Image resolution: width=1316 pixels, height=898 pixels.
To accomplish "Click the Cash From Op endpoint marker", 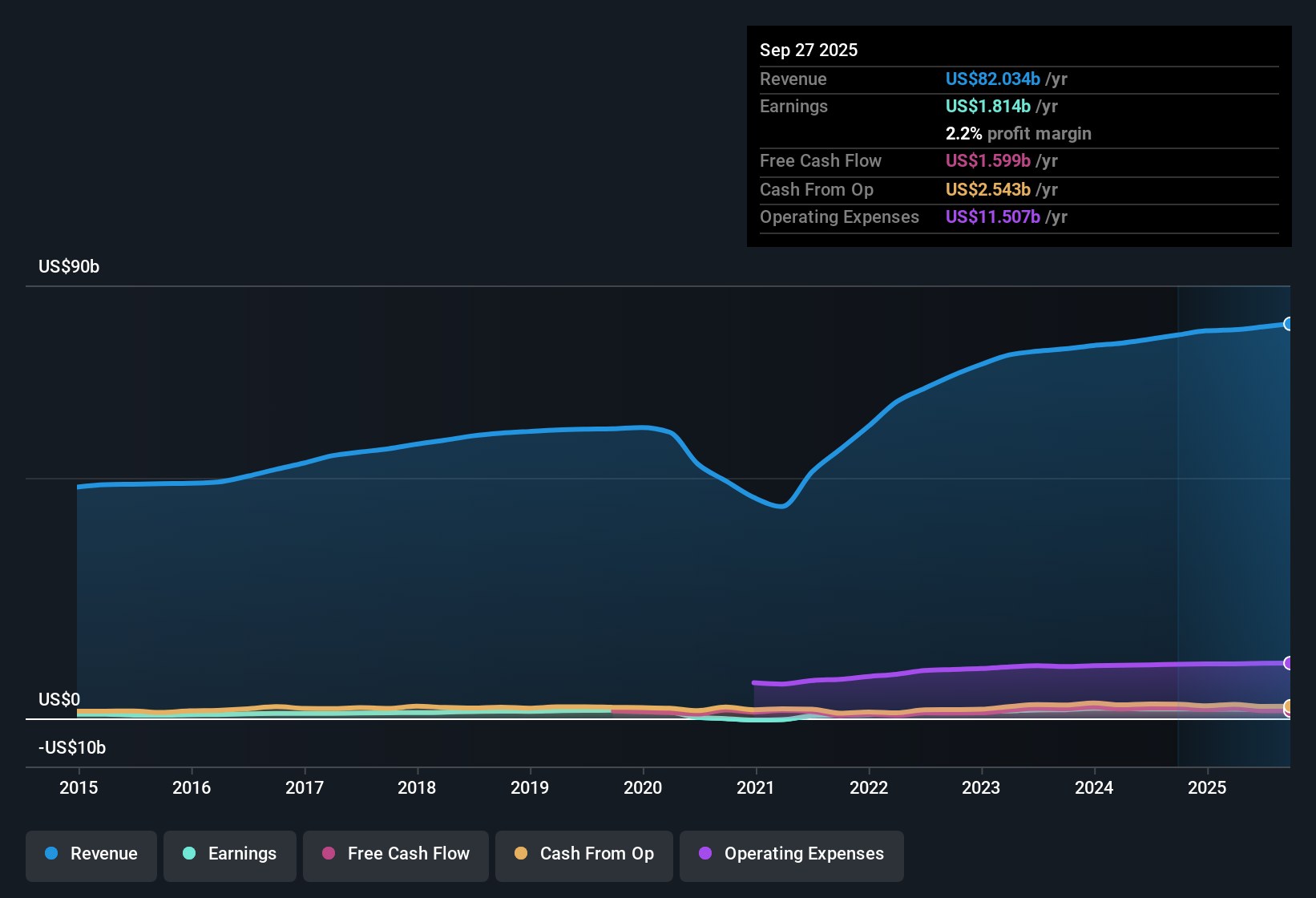I will coord(1289,707).
